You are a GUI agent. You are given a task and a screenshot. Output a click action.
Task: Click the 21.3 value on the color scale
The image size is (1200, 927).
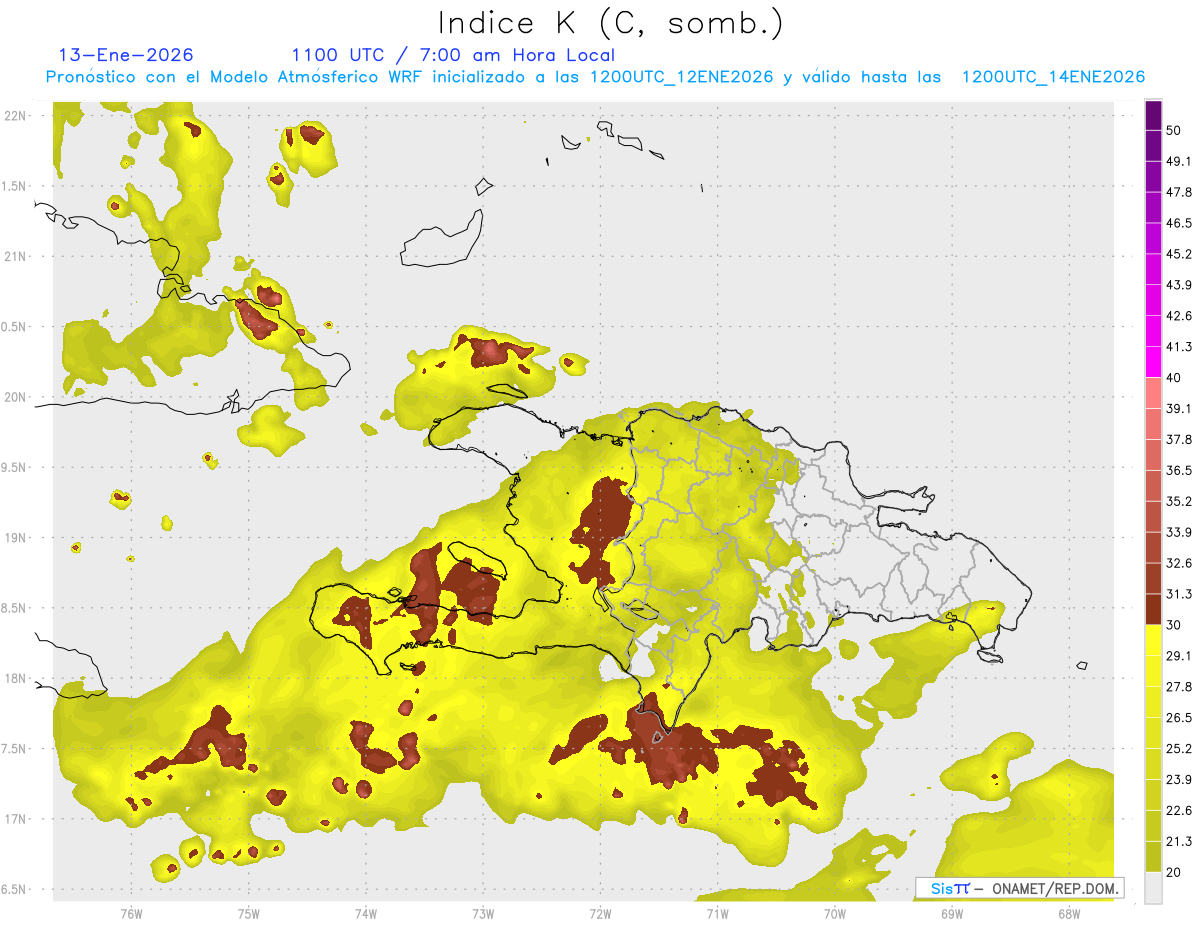coord(1179,841)
